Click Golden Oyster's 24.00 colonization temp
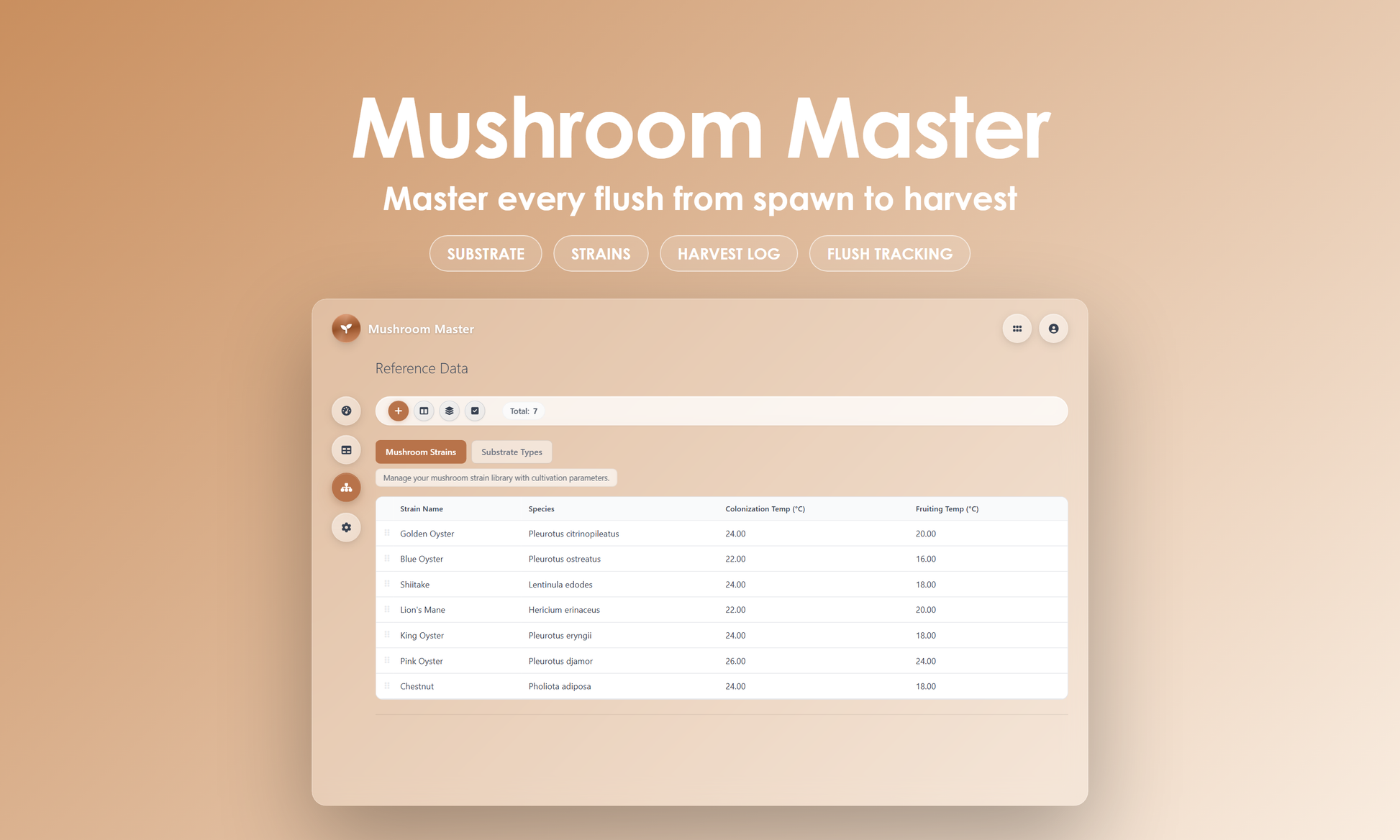The height and width of the screenshot is (840, 1400). tap(735, 534)
